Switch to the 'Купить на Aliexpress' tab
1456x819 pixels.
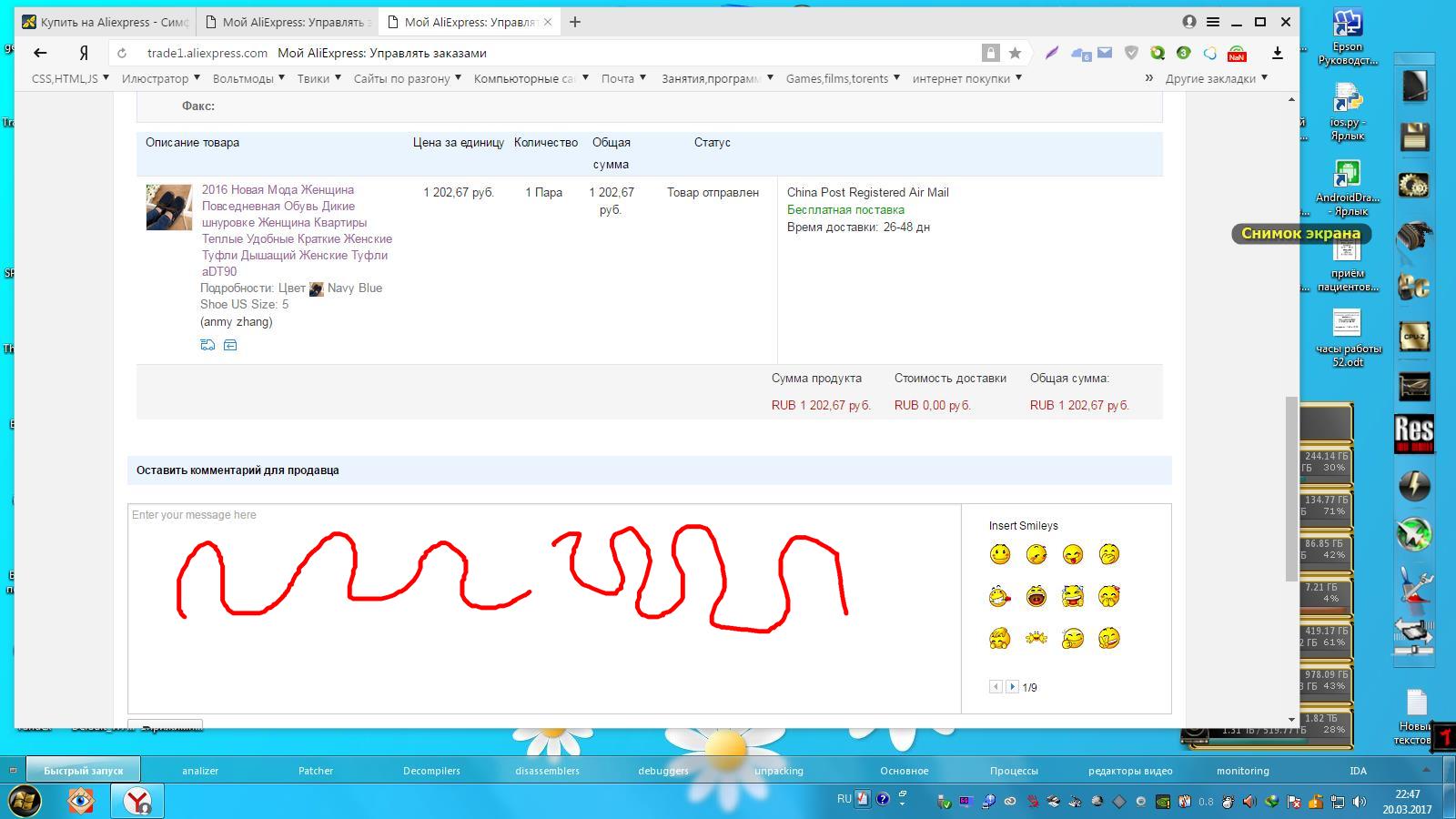[x=106, y=22]
